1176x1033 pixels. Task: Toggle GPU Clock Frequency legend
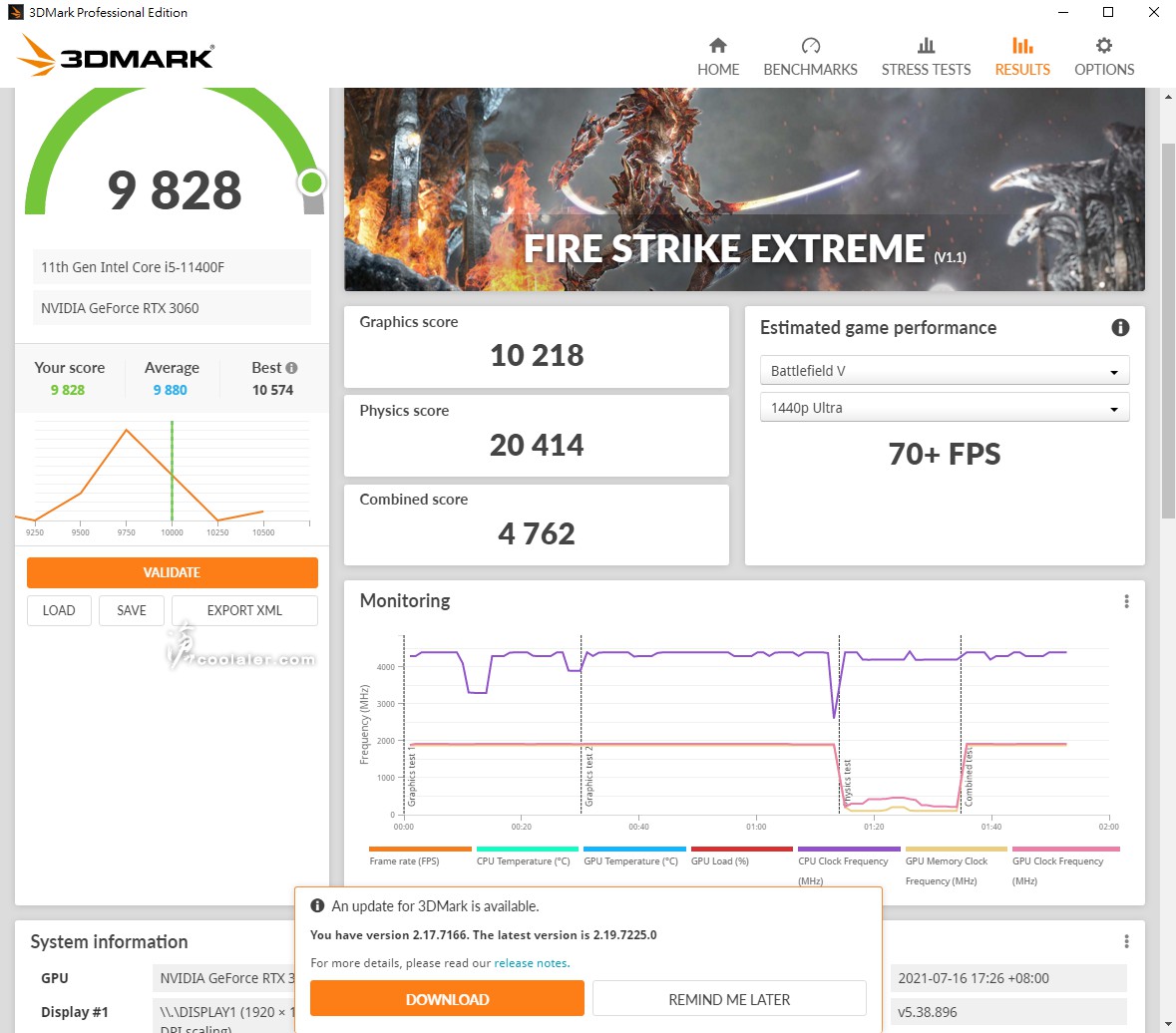coord(1065,866)
